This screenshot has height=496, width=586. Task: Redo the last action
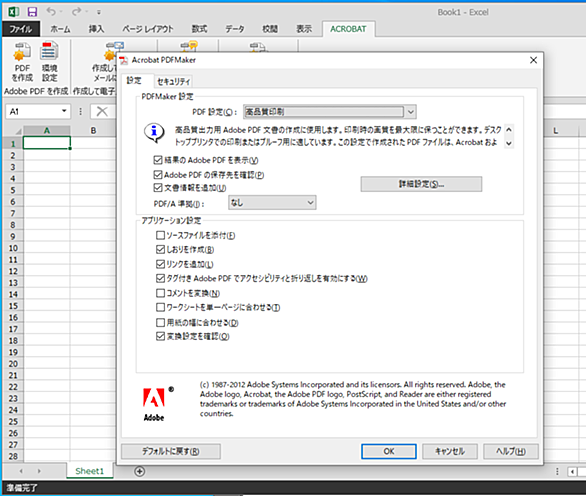77,12
